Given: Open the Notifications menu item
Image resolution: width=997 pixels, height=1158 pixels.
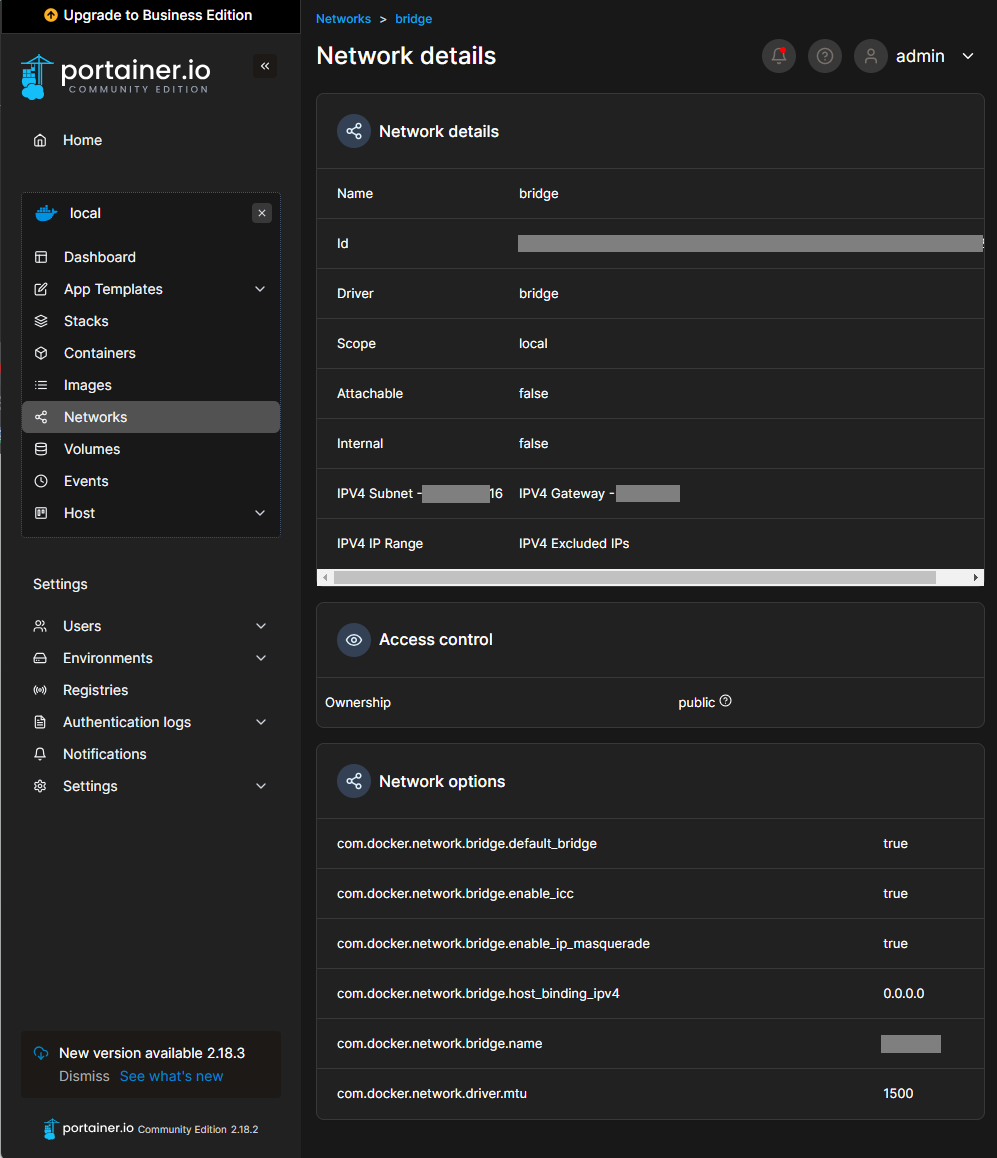Looking at the screenshot, I should click(x=151, y=754).
